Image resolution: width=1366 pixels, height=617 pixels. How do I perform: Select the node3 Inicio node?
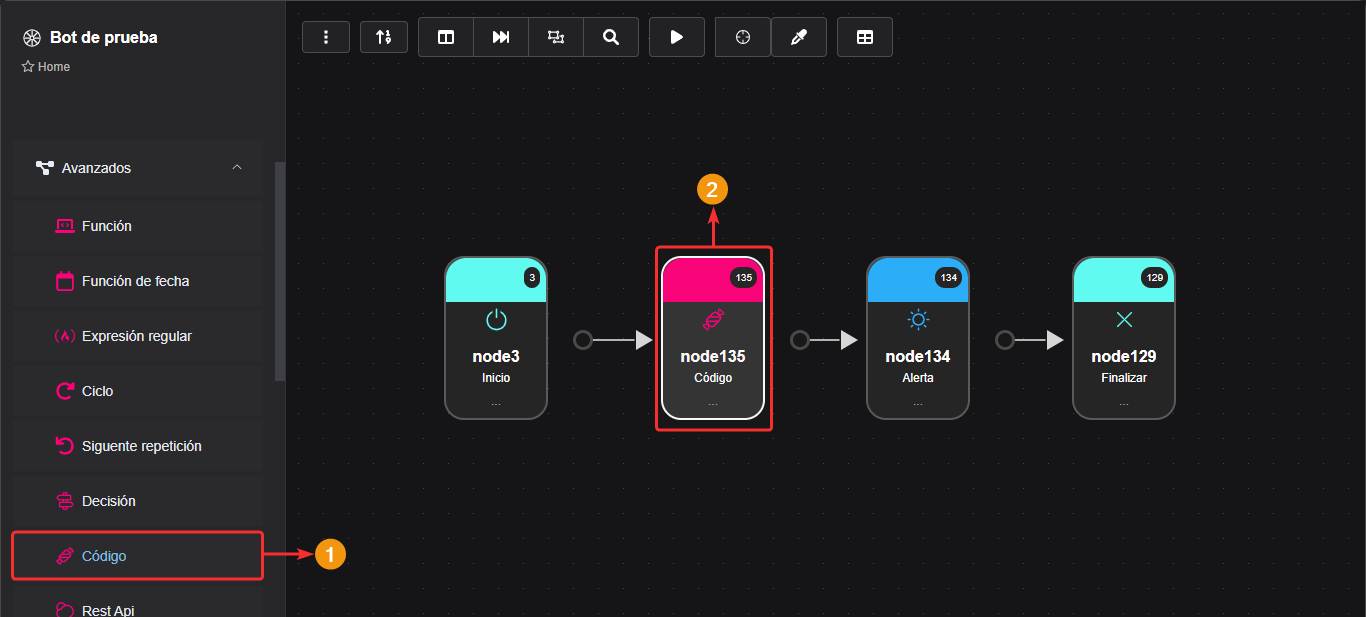[x=496, y=338]
